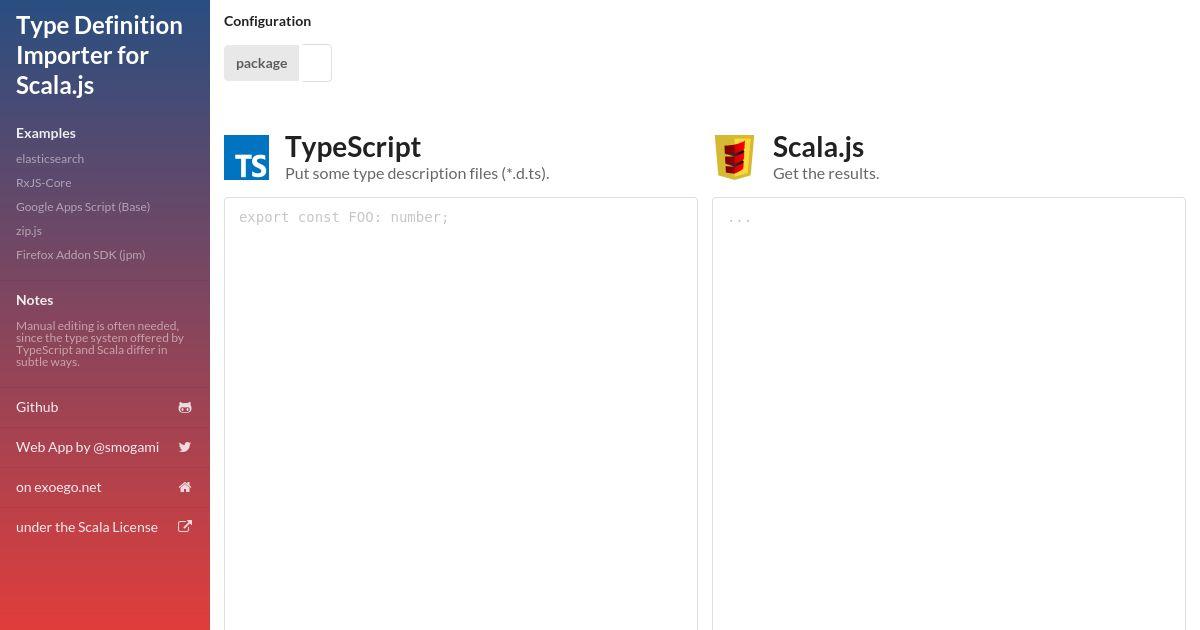Open Web App by @smogami link

tap(105, 447)
